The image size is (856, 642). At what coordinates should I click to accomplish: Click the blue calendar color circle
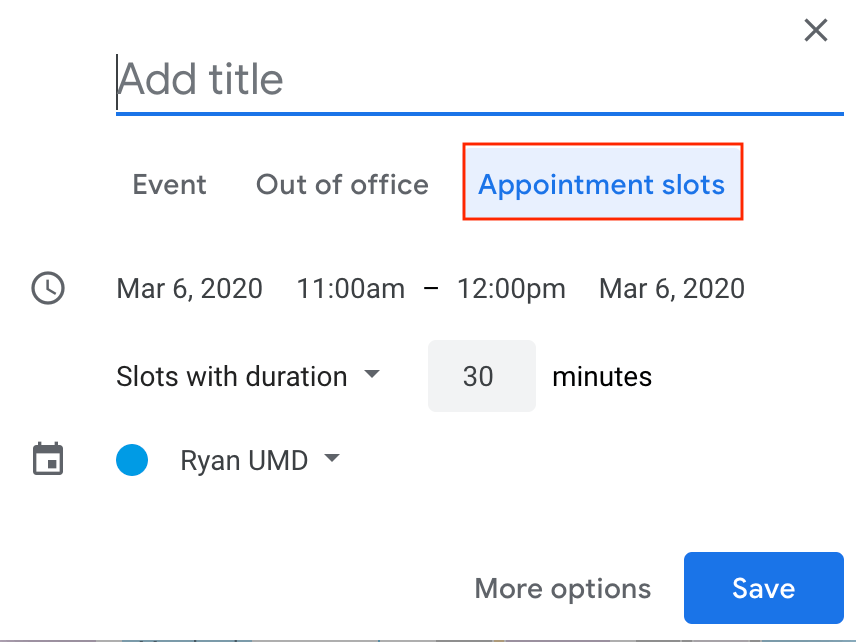(x=132, y=460)
